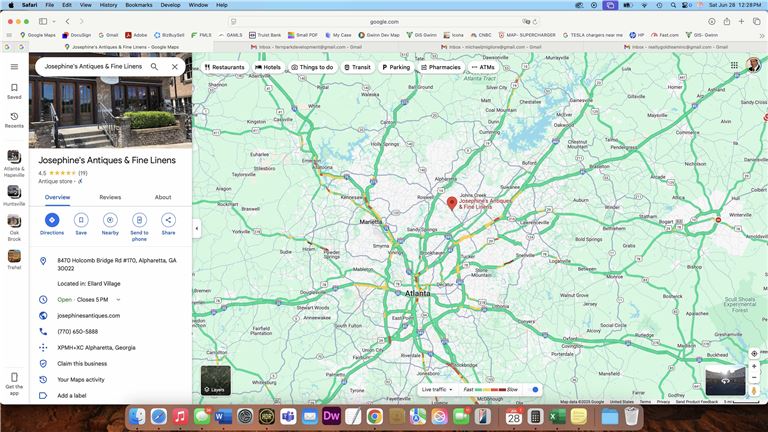Click the Show Your Location button
The image size is (768, 432).
(x=754, y=354)
